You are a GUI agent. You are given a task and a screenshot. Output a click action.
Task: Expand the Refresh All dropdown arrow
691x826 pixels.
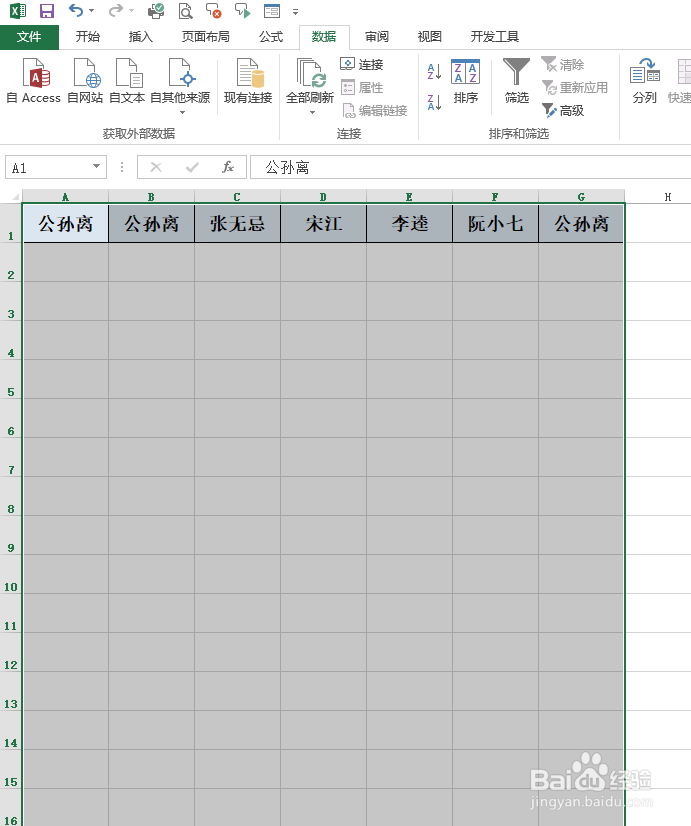pos(312,112)
